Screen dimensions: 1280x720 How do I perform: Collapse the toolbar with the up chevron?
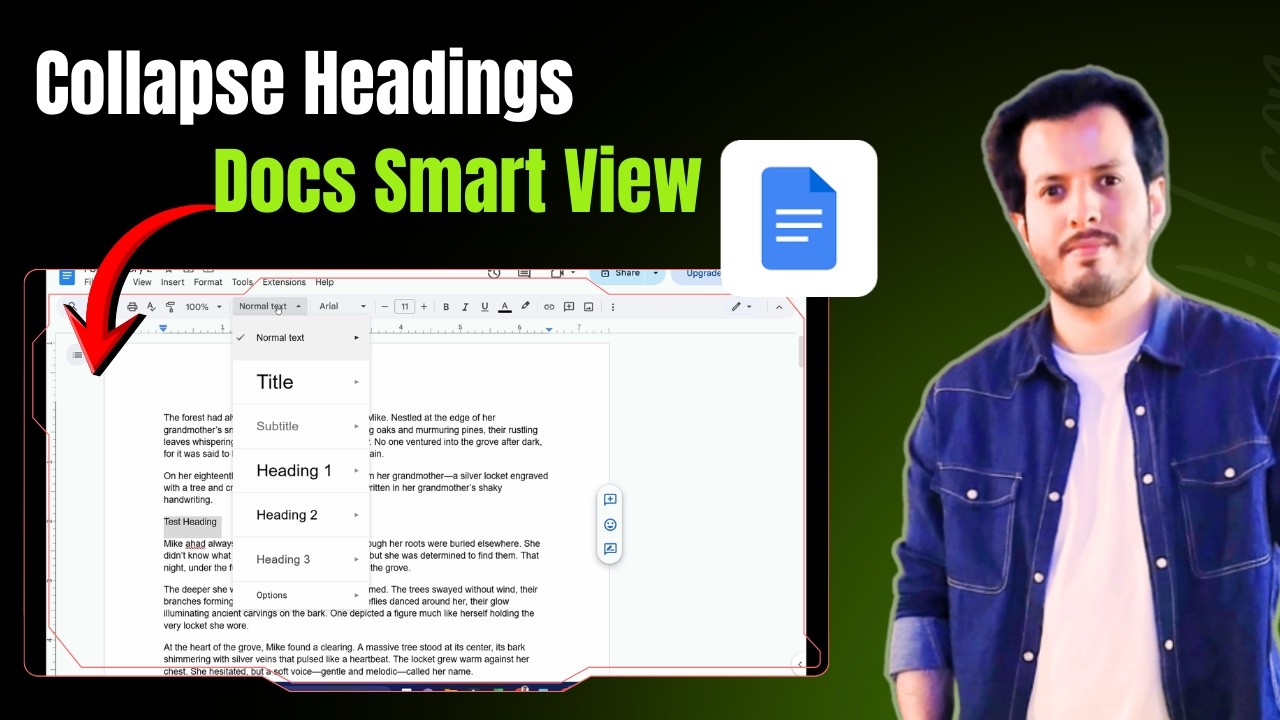click(x=780, y=307)
